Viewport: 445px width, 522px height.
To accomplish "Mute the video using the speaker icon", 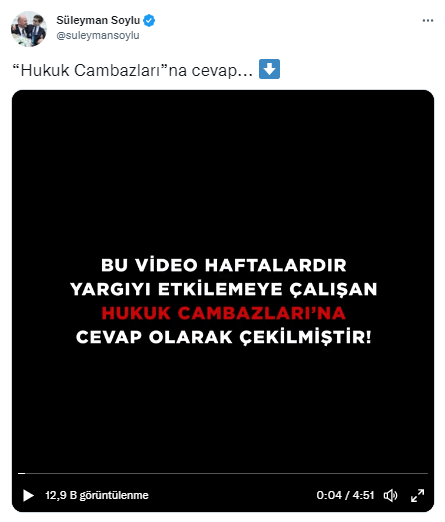I will pyautogui.click(x=390, y=495).
